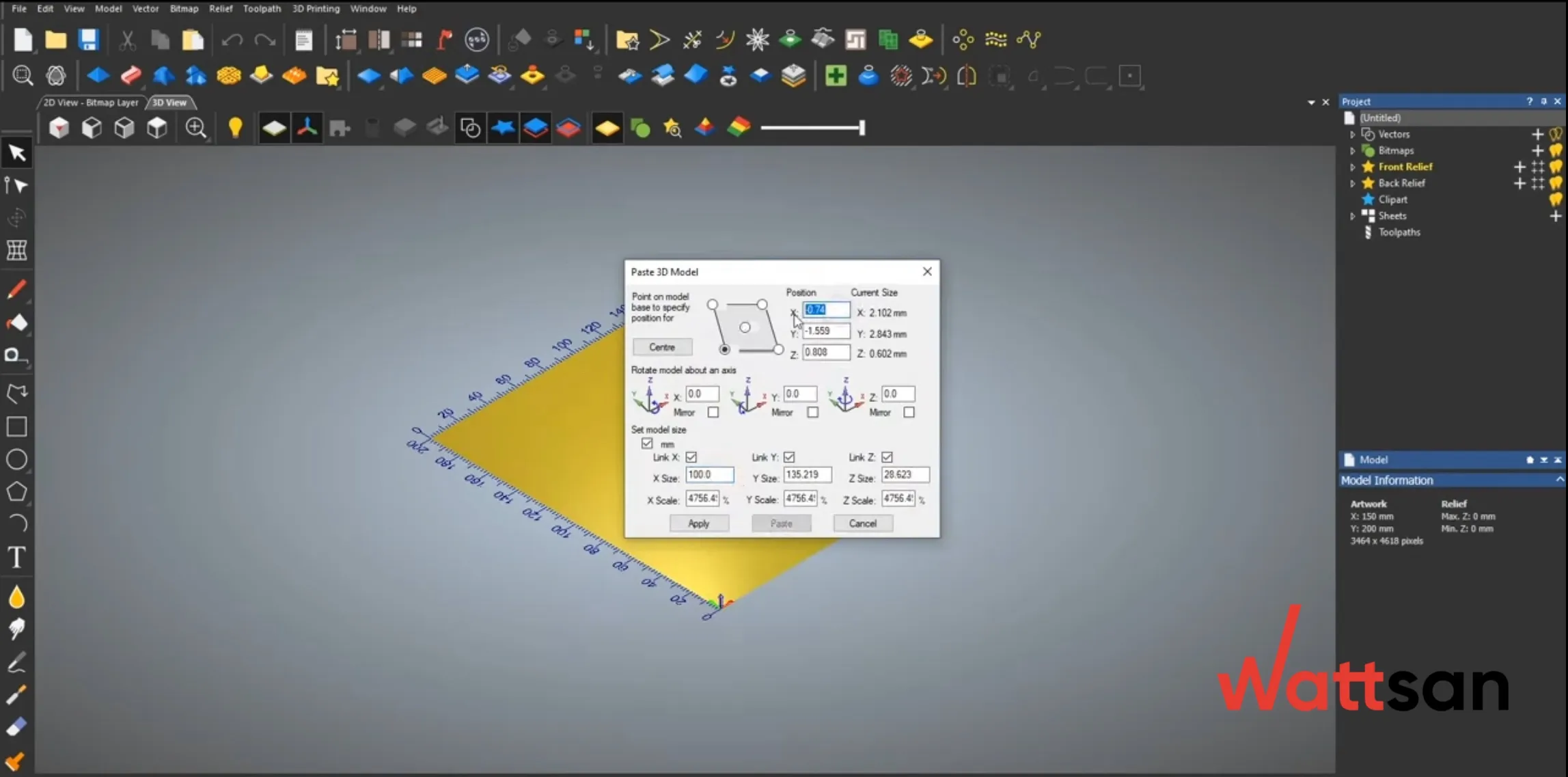Image resolution: width=1568 pixels, height=777 pixels.
Task: Select the Text tool
Action: coord(17,558)
